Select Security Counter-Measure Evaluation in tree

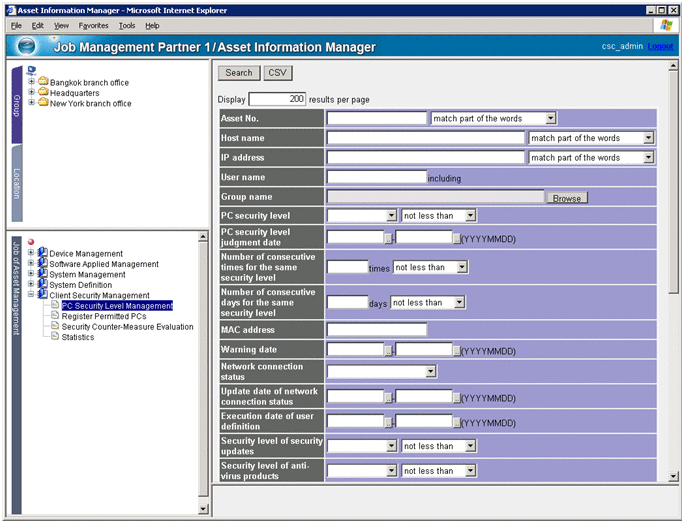(127, 327)
